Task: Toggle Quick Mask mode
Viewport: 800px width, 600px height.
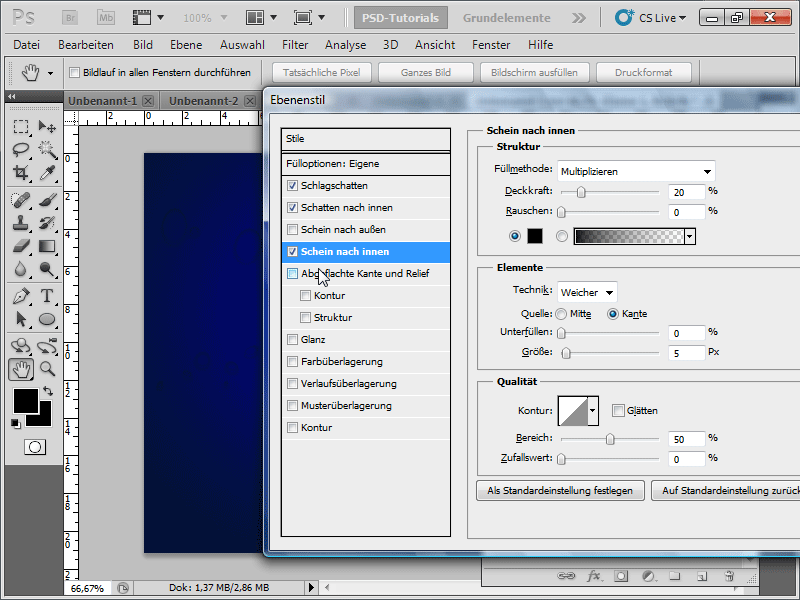Action: click(x=35, y=447)
